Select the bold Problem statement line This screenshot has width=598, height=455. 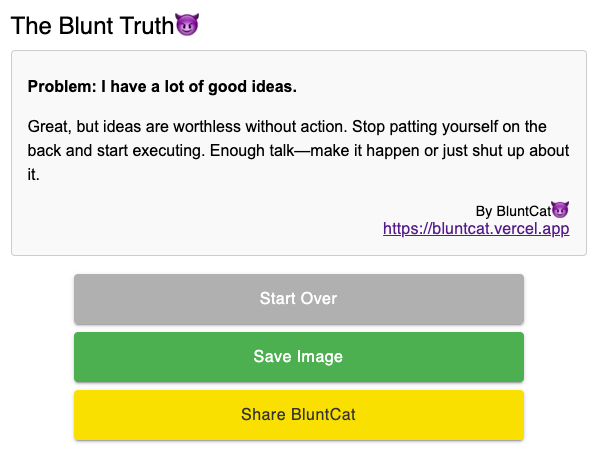[162, 87]
